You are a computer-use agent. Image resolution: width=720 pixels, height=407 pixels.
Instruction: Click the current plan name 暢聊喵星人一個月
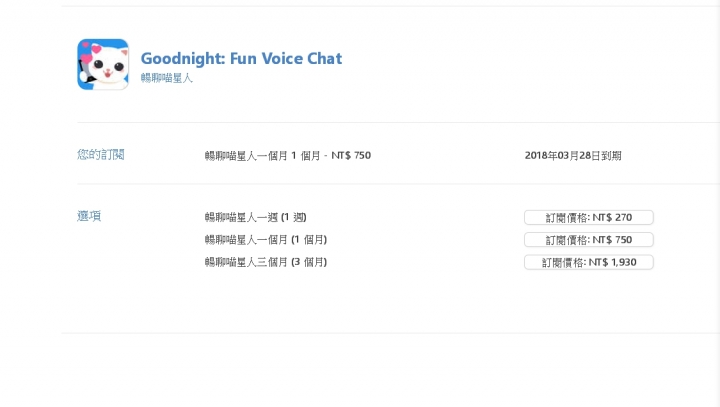tap(246, 156)
